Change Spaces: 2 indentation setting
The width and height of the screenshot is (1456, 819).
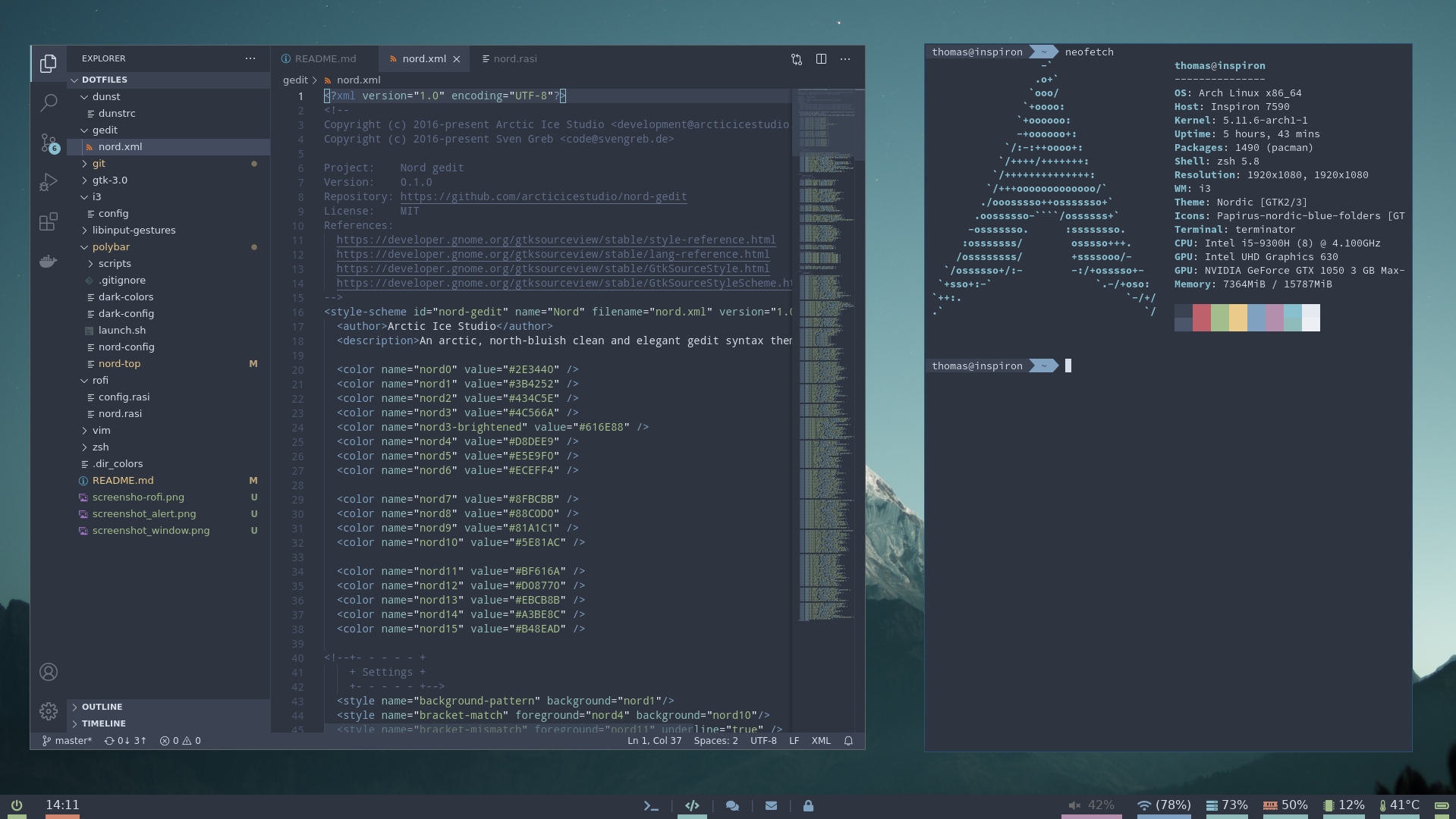[715, 741]
